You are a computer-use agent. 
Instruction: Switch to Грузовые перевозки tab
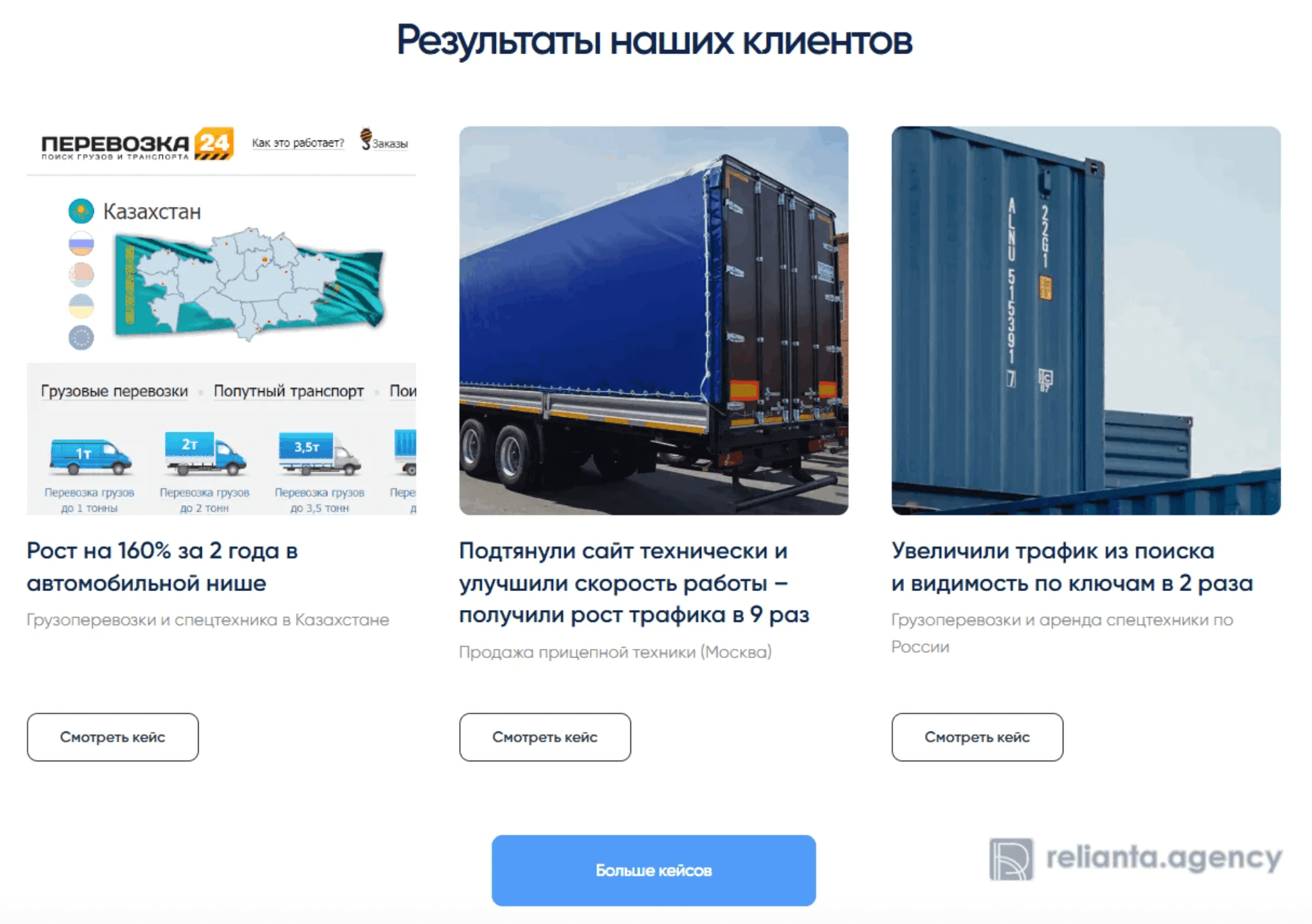114,391
